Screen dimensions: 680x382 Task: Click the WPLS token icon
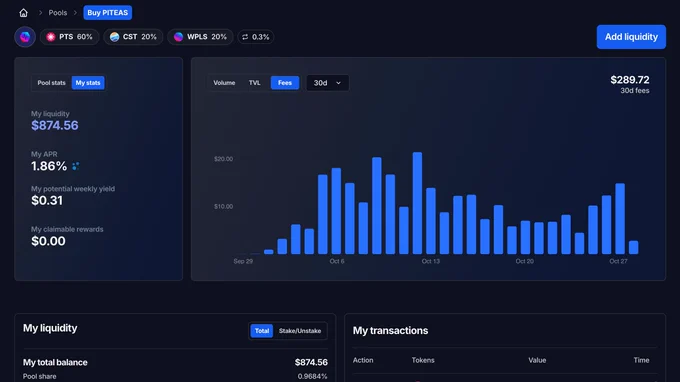(178, 37)
